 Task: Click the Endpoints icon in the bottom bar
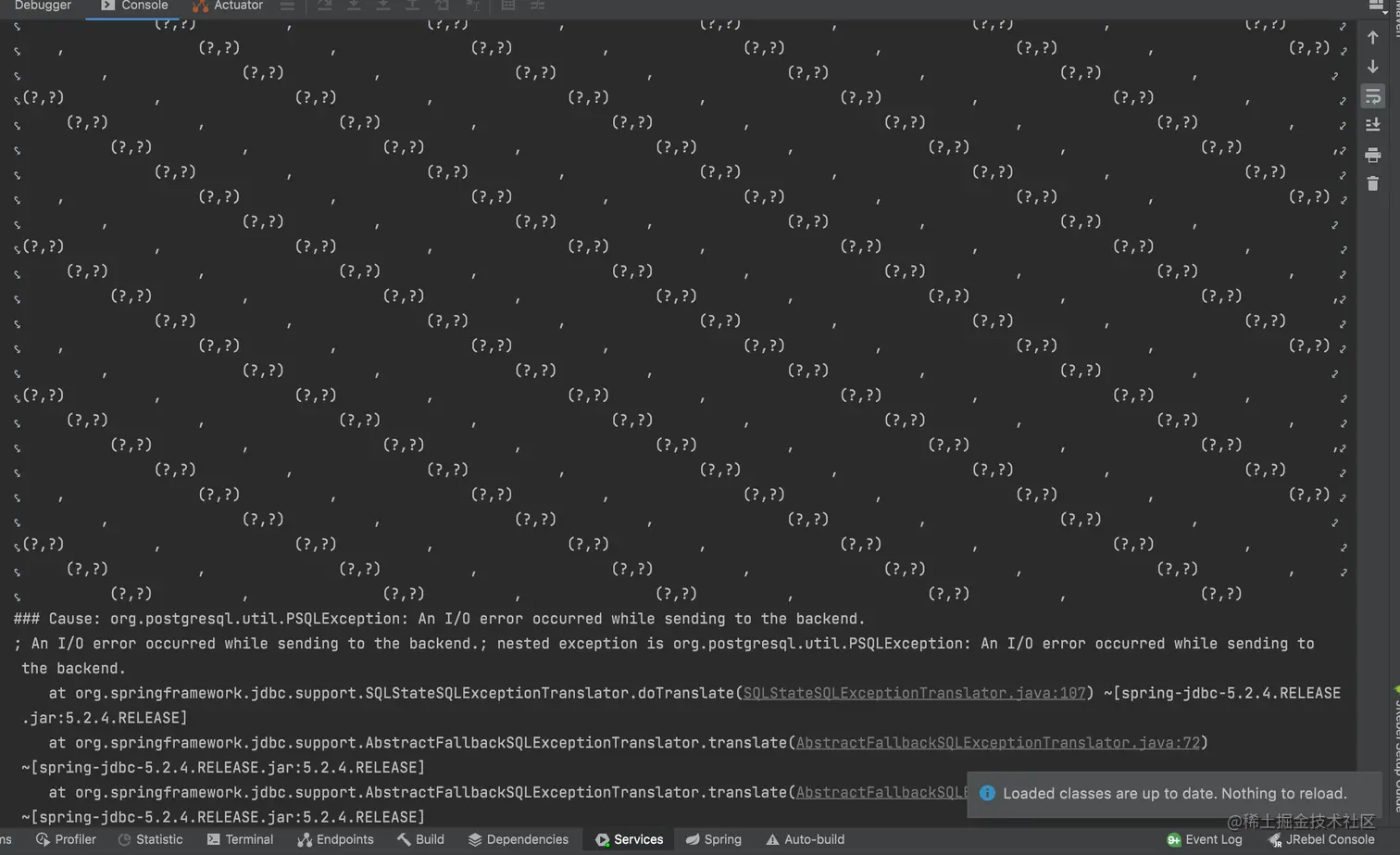coord(305,839)
